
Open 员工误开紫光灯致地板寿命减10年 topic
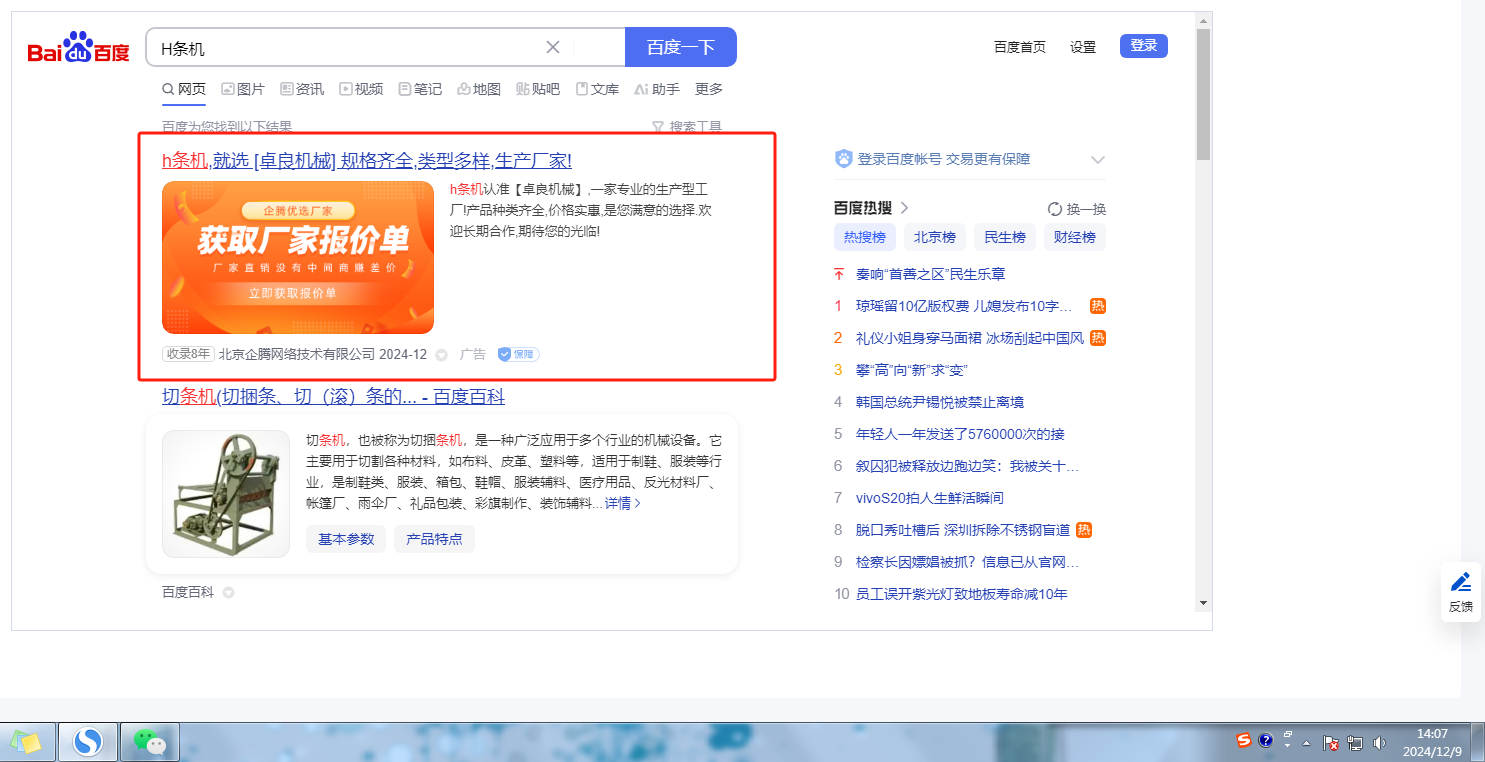tap(962, 594)
